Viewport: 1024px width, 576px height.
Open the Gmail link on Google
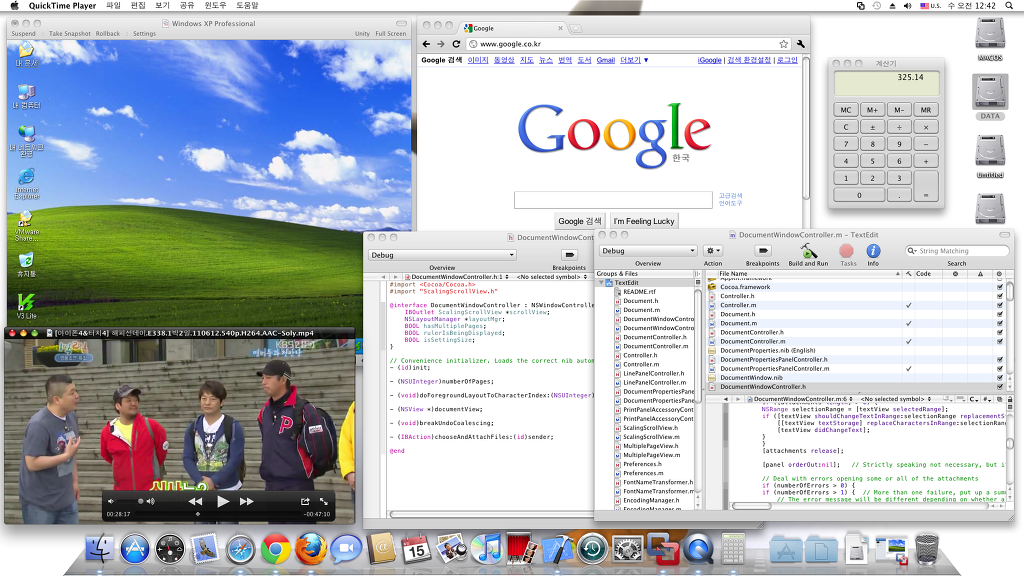pos(605,60)
